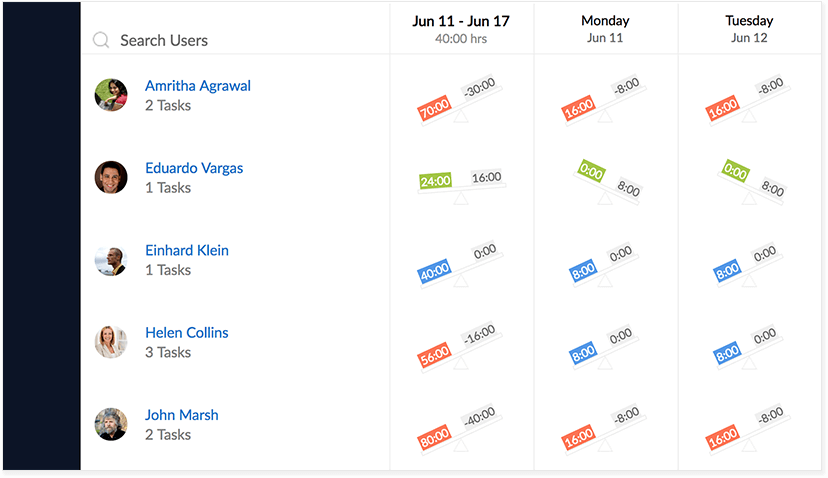Click the search magnifier icon
828x478 pixels.
[x=101, y=40]
